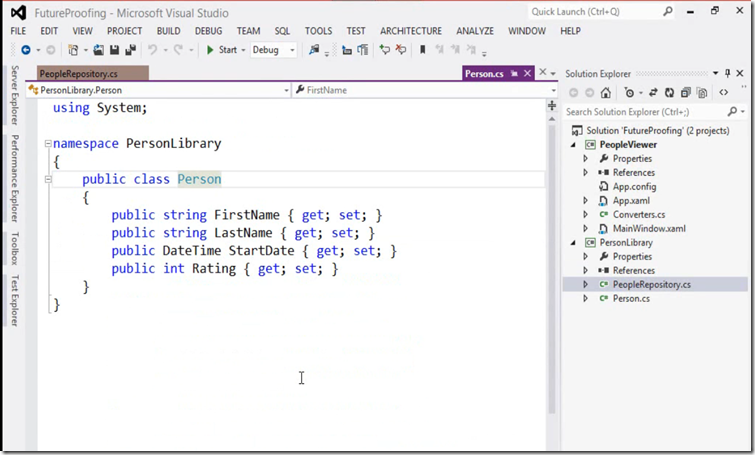Click the editor split window handle icon

[x=552, y=105]
